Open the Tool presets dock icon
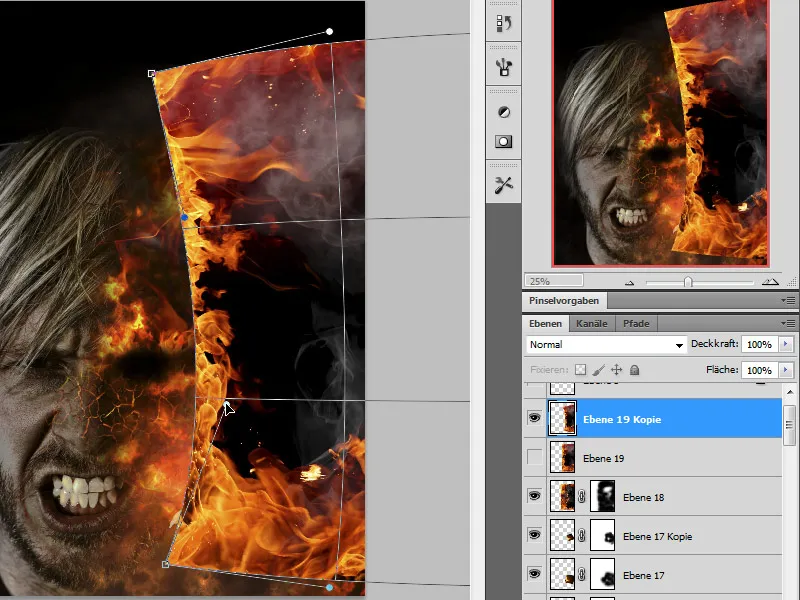Viewport: 800px width, 600px height. click(x=504, y=185)
